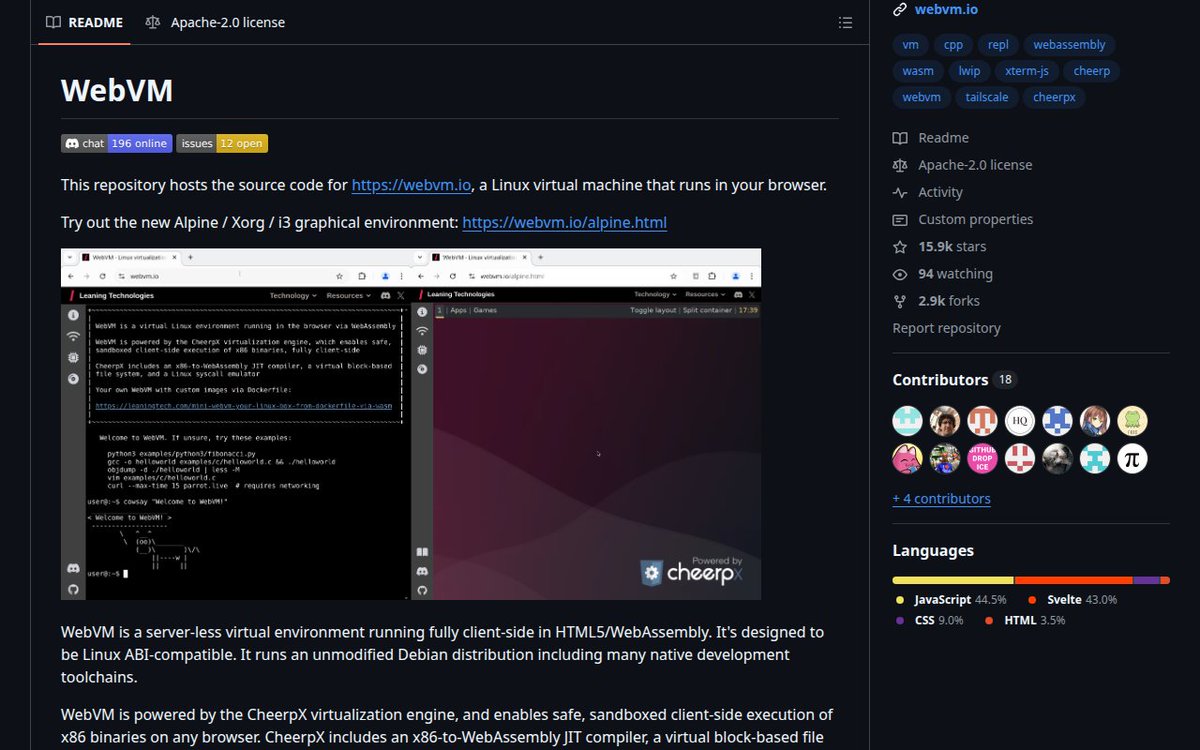
Task: Open the webvm.io/alpine.html link
Action: [563, 222]
